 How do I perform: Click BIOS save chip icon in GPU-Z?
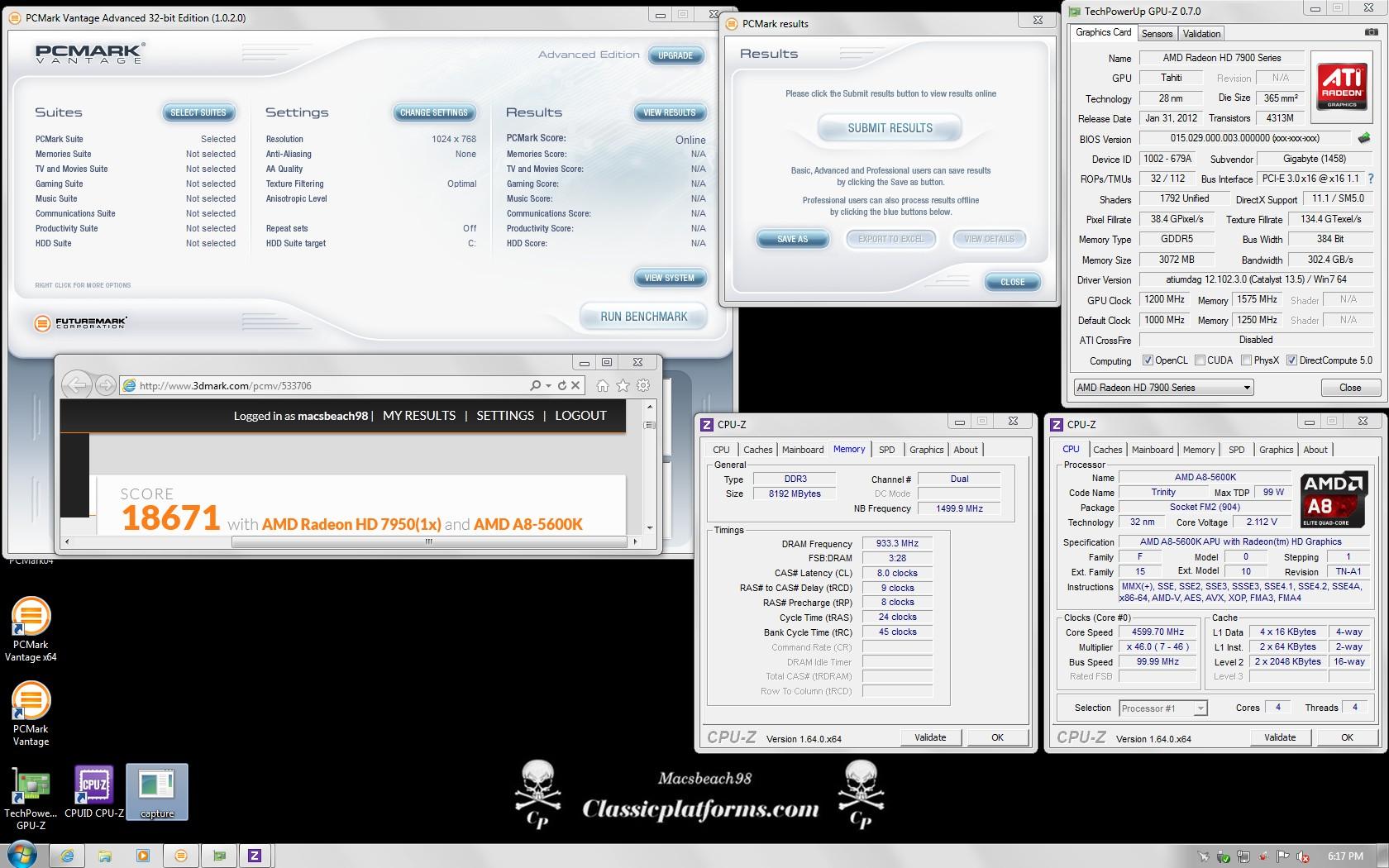point(1363,138)
